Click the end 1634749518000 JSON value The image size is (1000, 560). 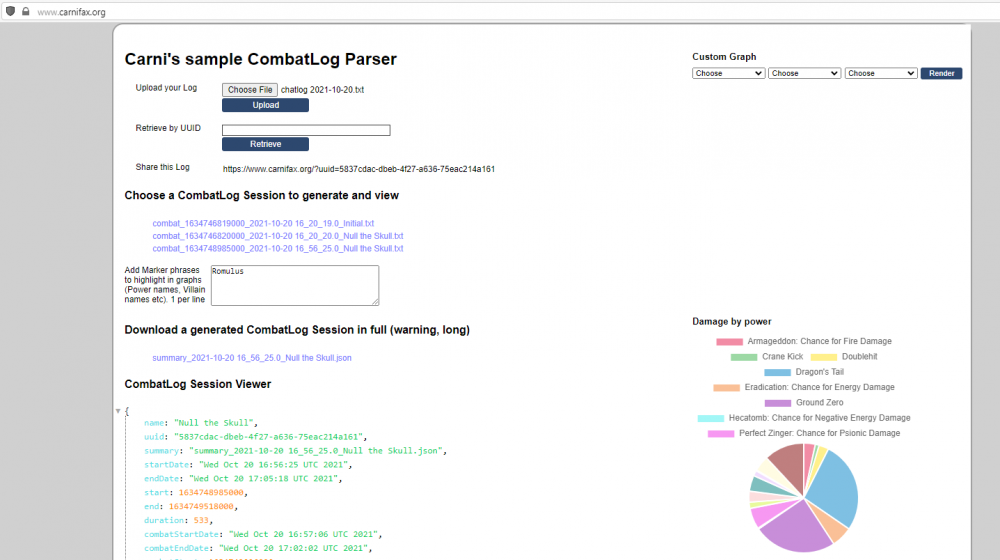pos(201,507)
